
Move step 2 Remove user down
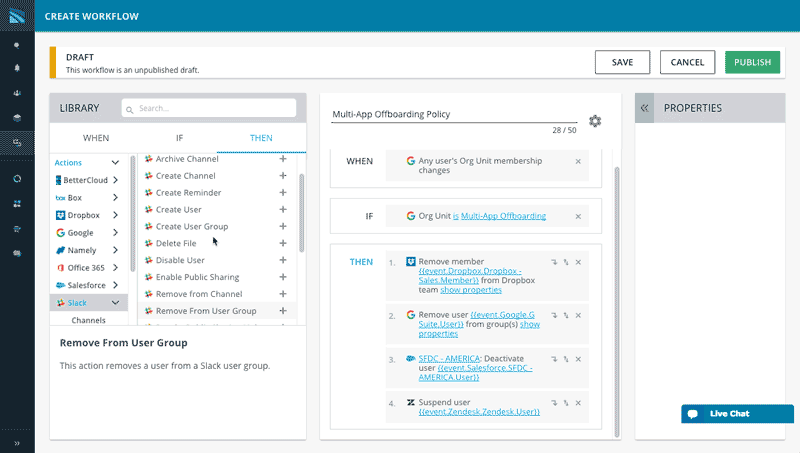tap(554, 315)
